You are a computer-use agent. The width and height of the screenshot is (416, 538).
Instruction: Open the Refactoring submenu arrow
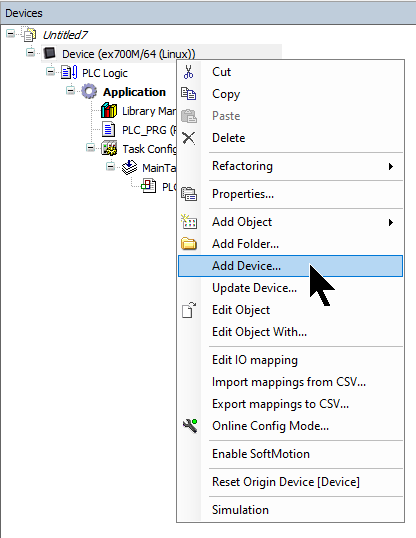(391, 166)
